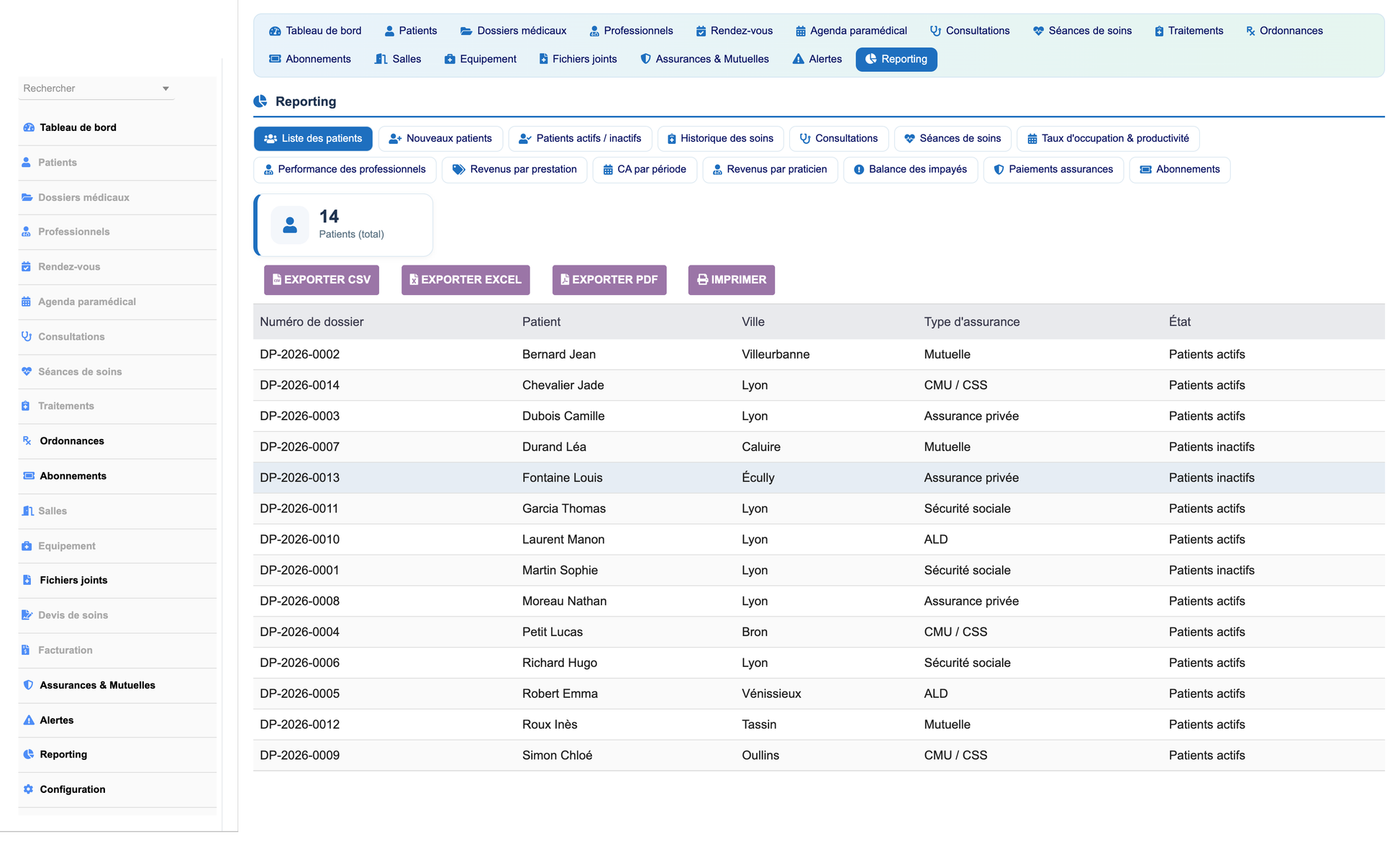This screenshot has width=1400, height=867.
Task: Select the Balance des impayés tab
Action: (x=910, y=170)
